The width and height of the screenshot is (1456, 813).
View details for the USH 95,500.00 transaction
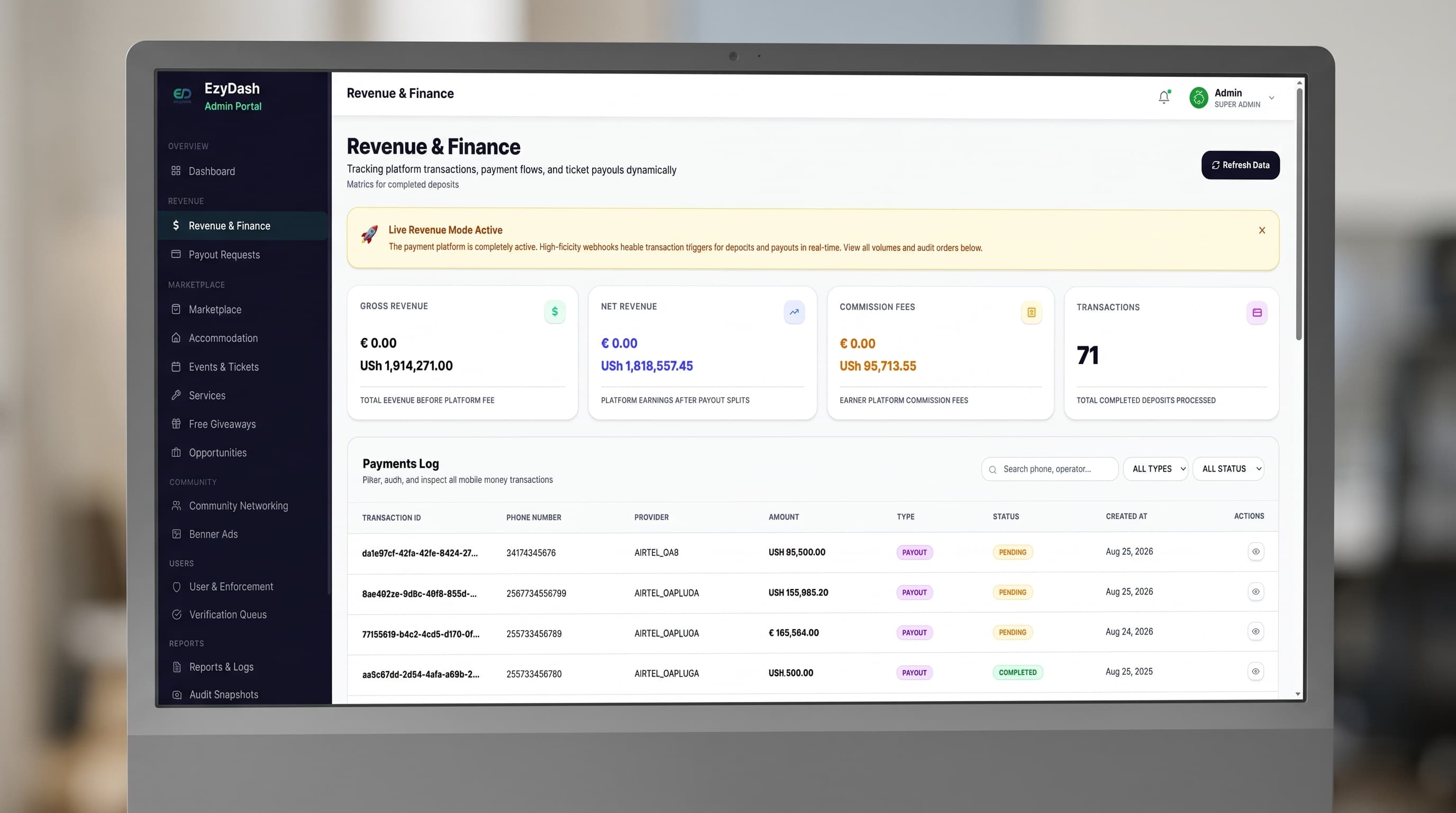point(1255,552)
